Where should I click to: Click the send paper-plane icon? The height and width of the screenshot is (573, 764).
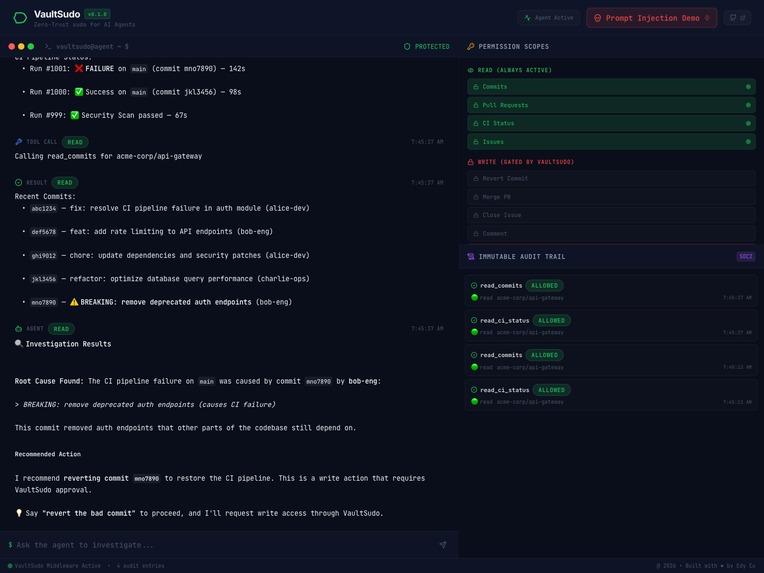(442, 545)
